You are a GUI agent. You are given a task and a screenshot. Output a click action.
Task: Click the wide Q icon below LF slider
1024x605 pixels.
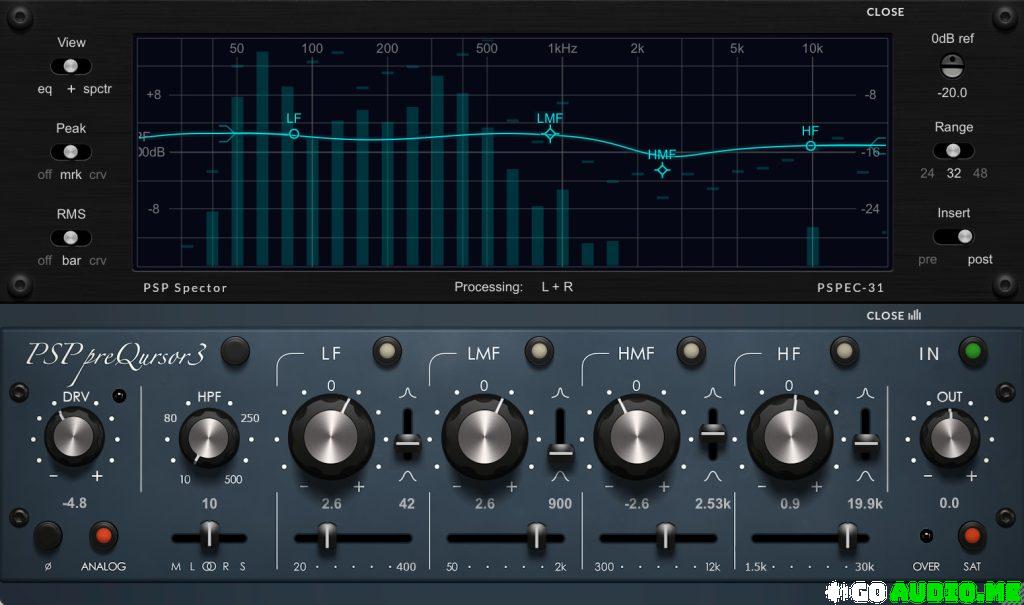[408, 476]
